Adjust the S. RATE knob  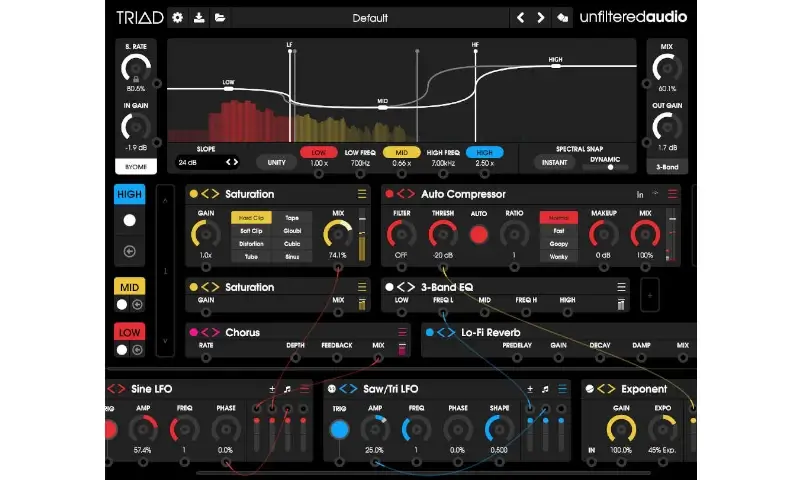(136, 69)
